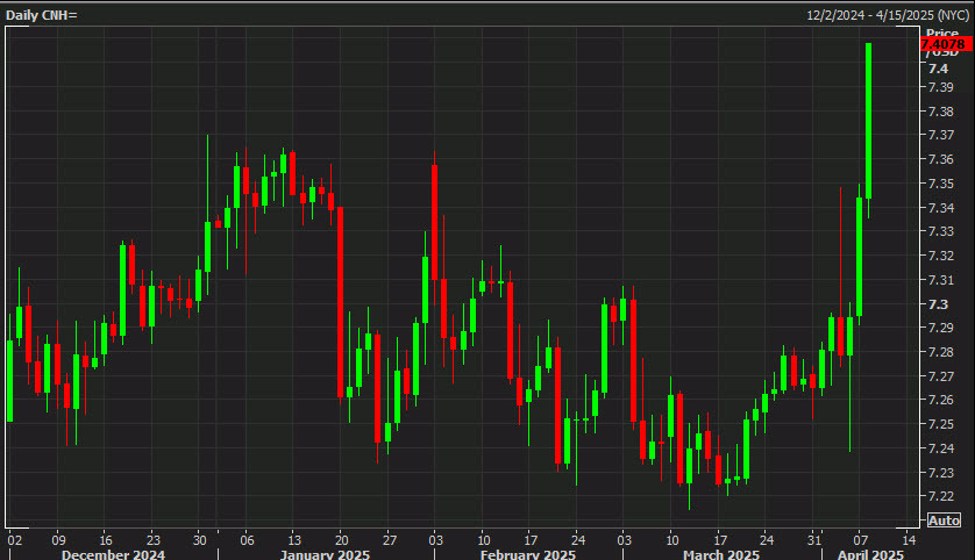Click the 23 date tick in December
The height and width of the screenshot is (560, 975).
tap(153, 540)
